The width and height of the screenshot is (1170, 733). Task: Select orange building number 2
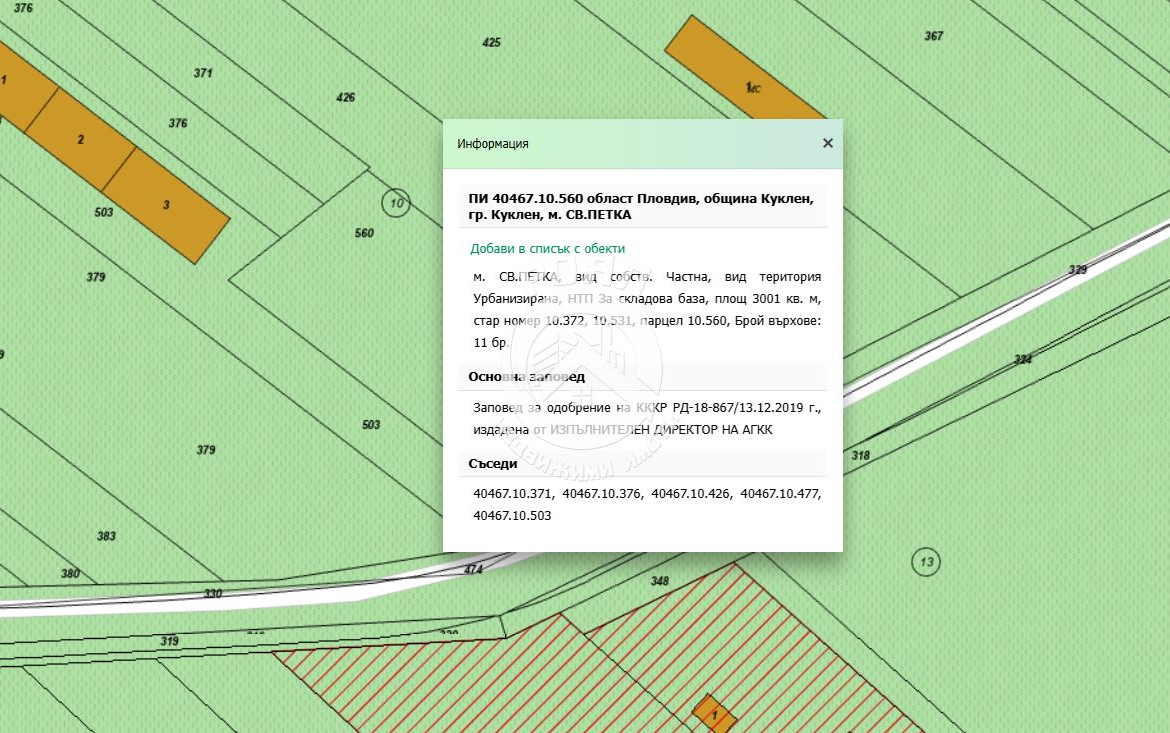(x=80, y=139)
